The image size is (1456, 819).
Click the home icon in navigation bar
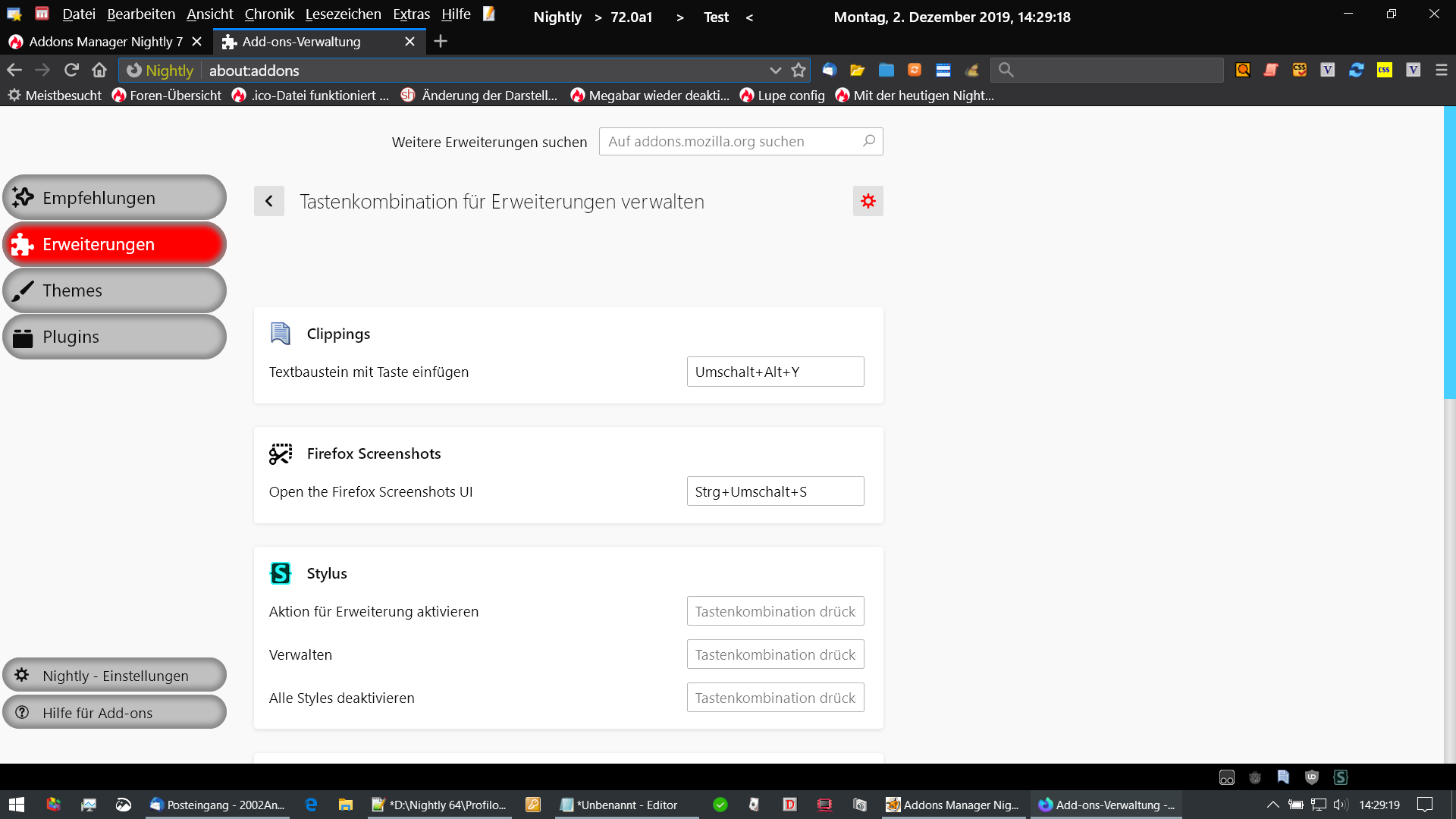click(x=99, y=71)
